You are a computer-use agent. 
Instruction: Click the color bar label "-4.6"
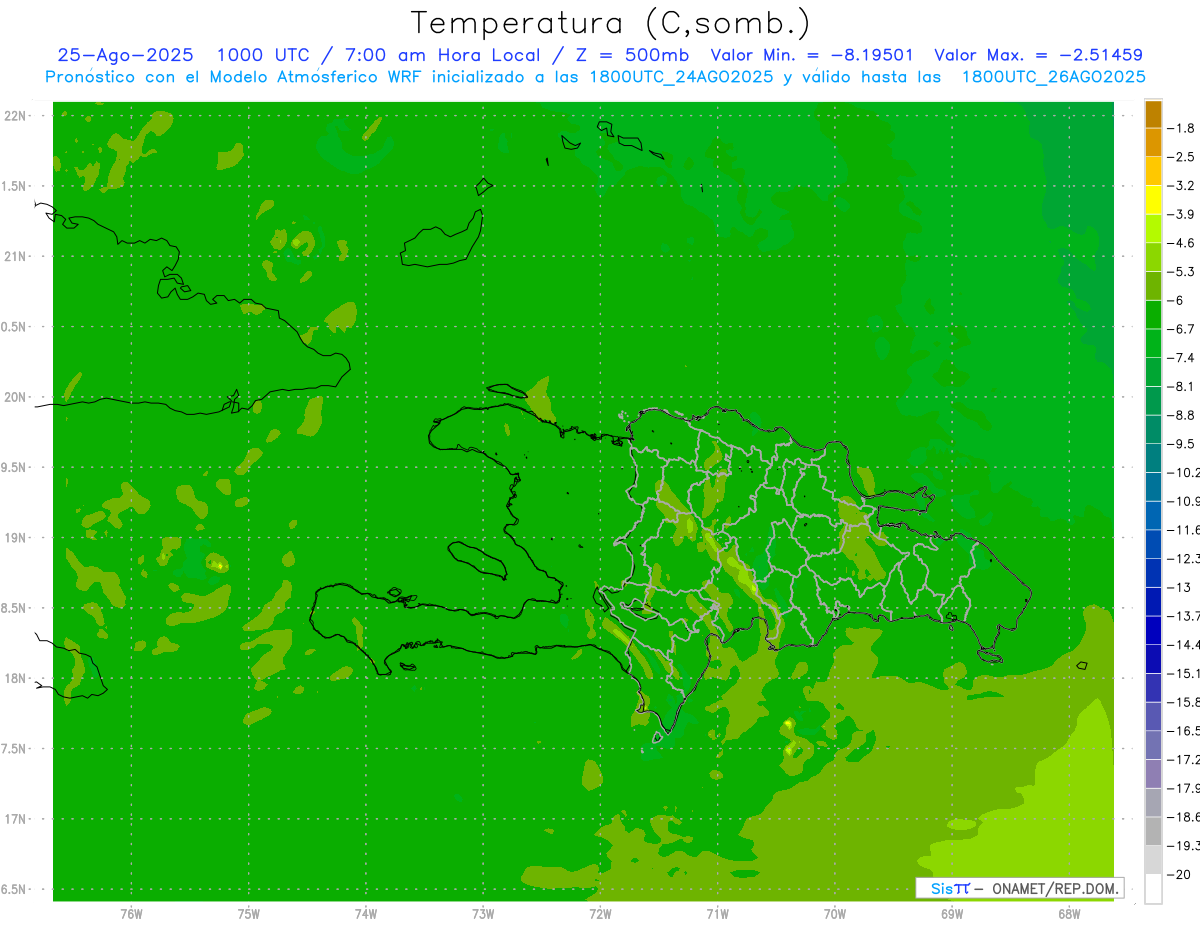[x=1181, y=243]
